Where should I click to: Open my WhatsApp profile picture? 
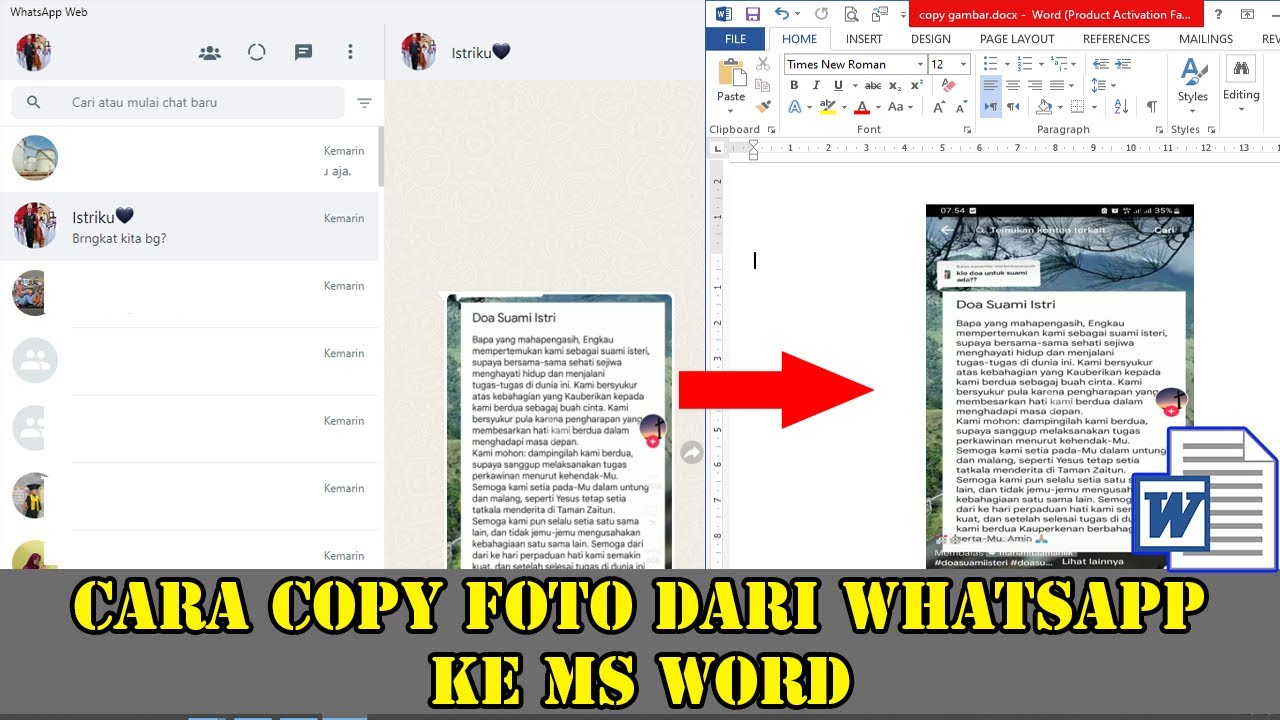pyautogui.click(x=34, y=52)
